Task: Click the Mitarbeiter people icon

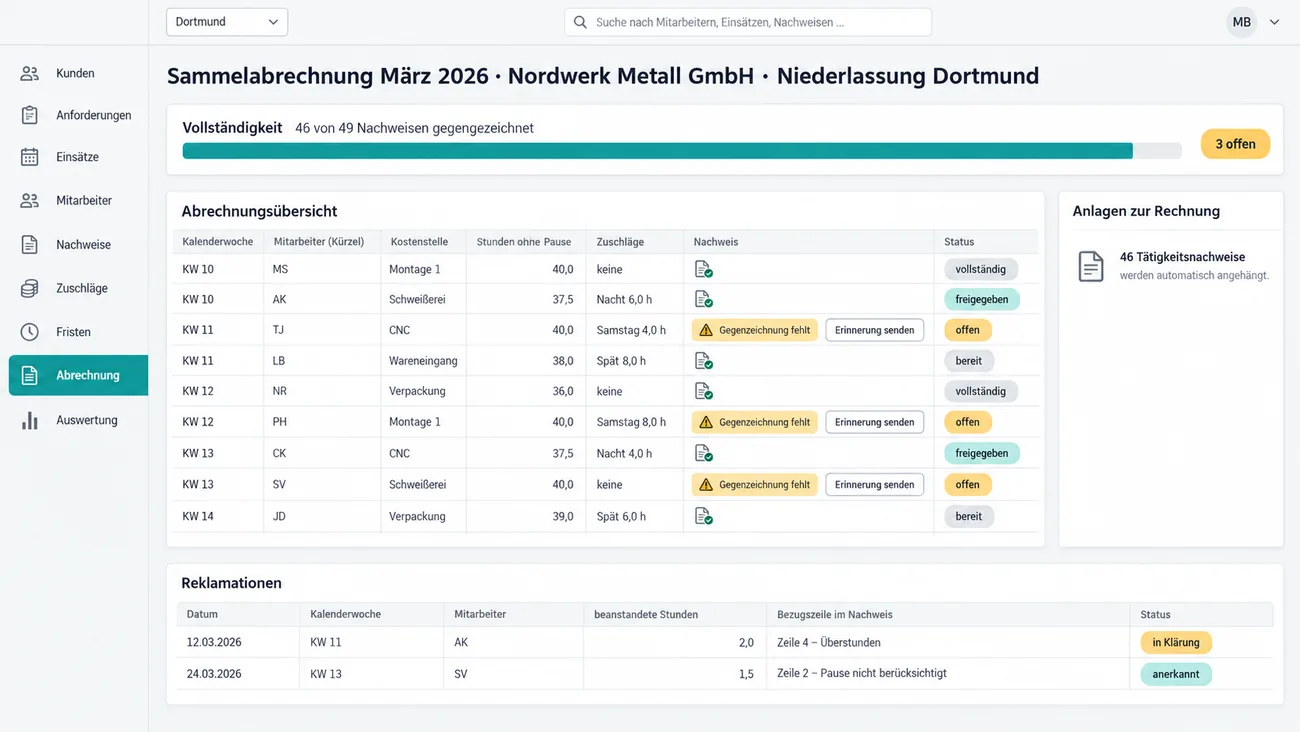Action: (x=30, y=200)
